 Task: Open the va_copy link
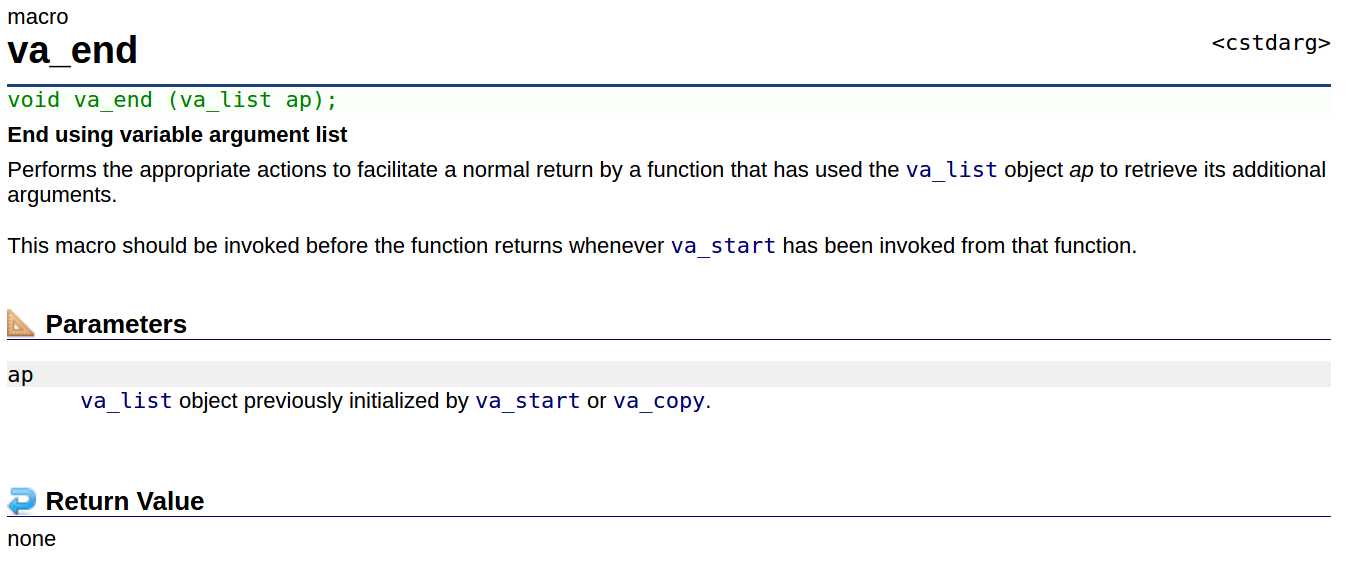click(659, 401)
